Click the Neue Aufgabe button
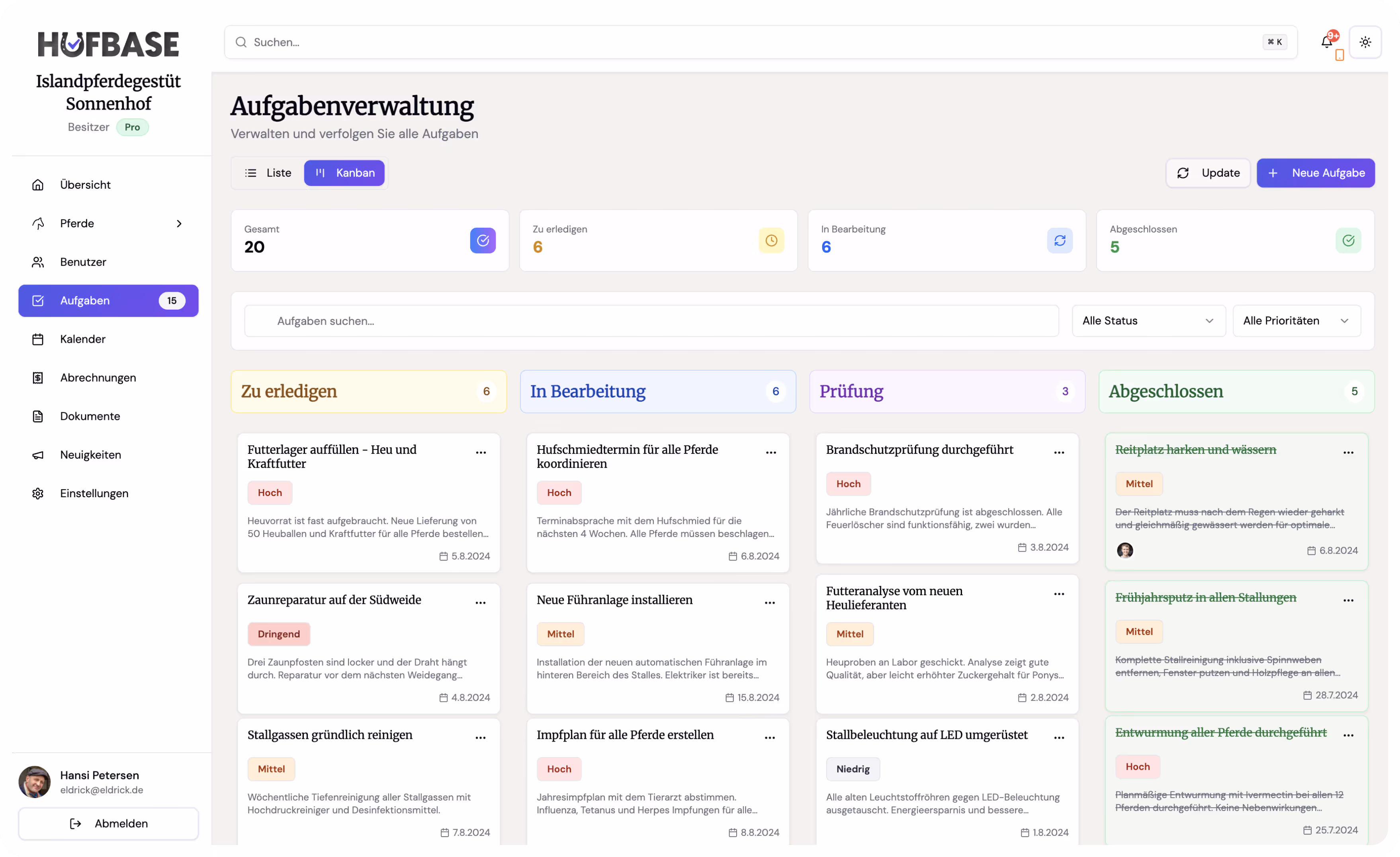The height and width of the screenshot is (857, 1400). [x=1315, y=173]
